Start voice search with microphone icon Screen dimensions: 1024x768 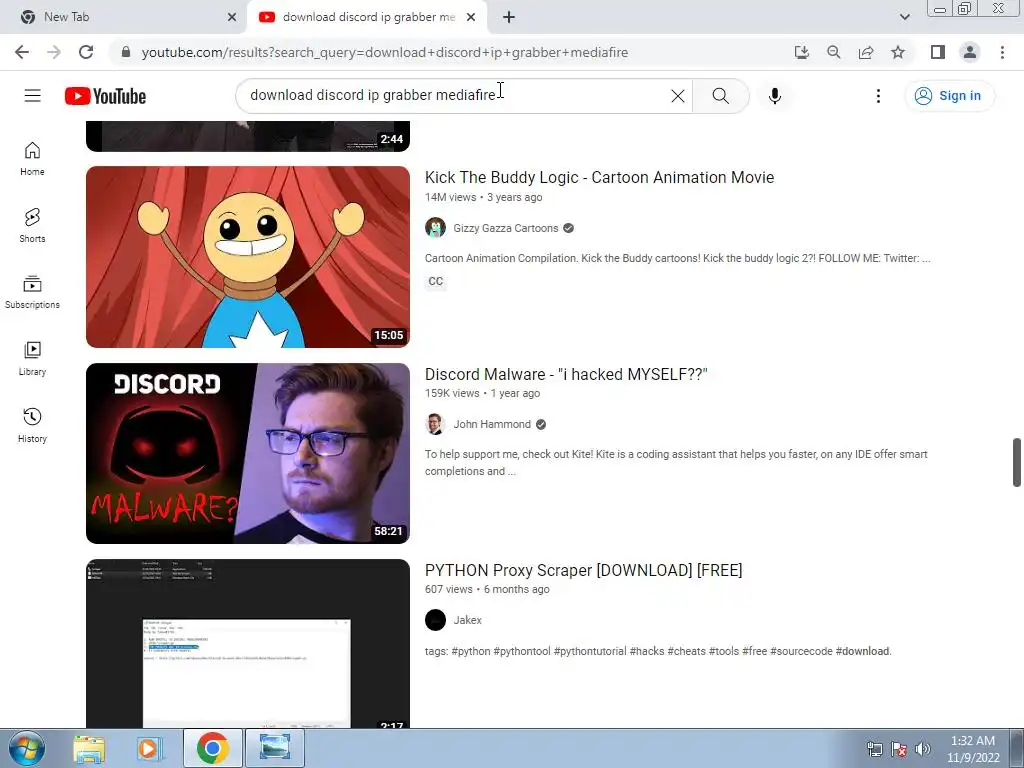[x=775, y=96]
